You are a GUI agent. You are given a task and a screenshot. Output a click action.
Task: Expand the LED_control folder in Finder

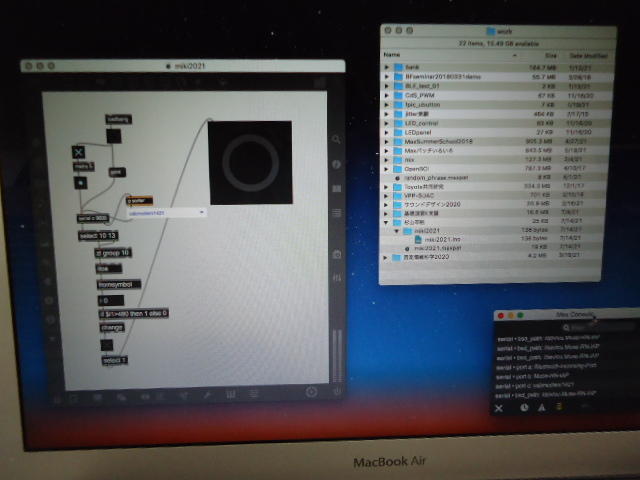click(x=387, y=123)
